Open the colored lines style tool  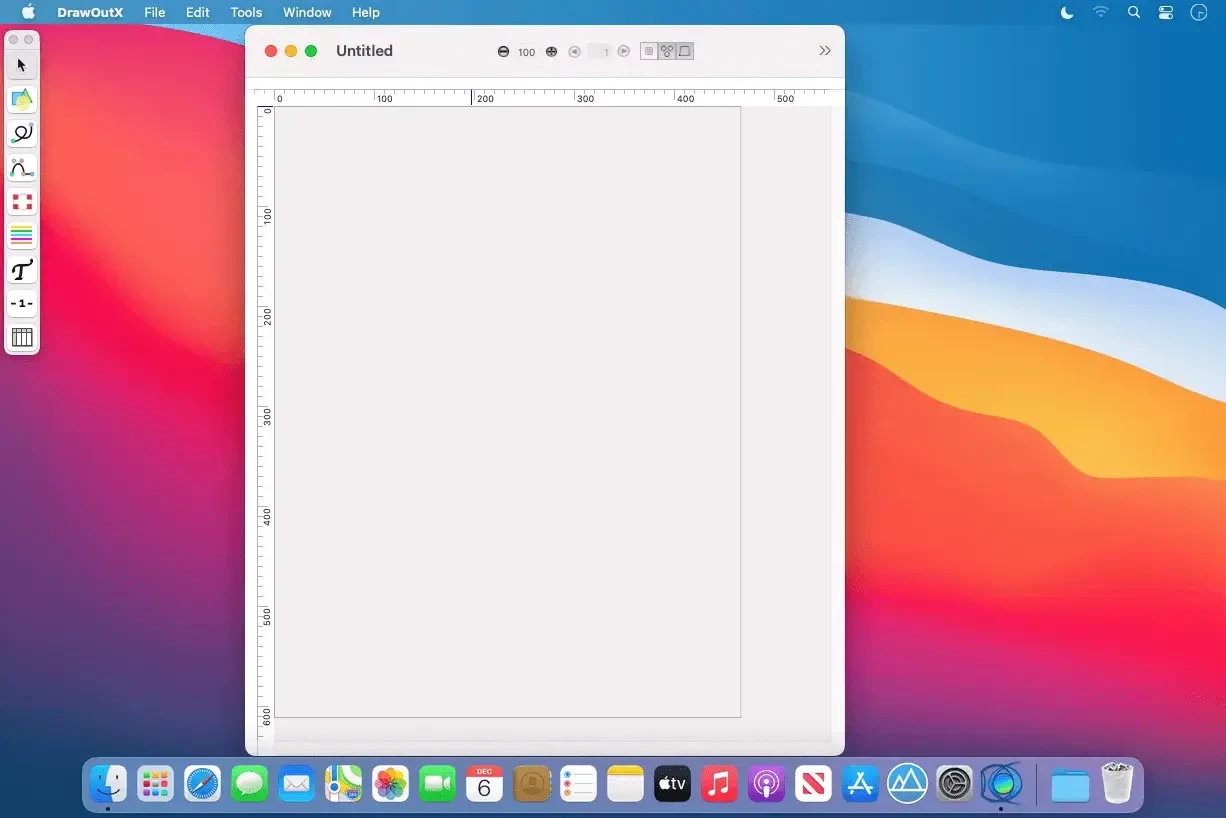pos(22,236)
